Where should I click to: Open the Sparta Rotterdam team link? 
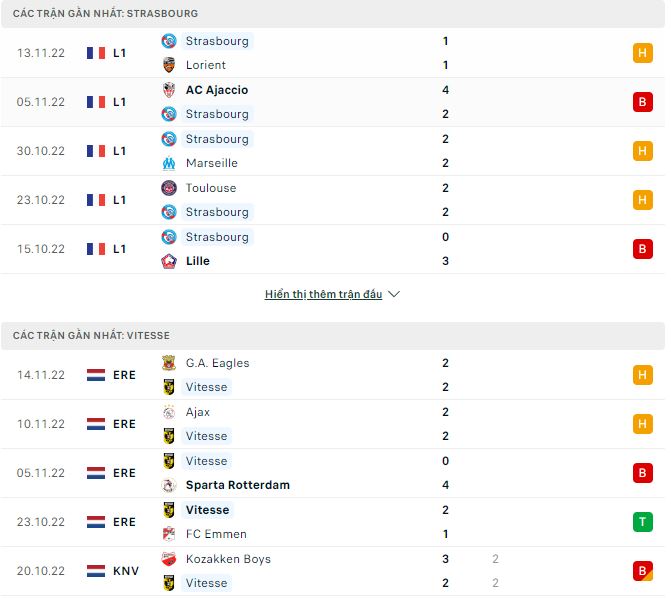tap(237, 485)
